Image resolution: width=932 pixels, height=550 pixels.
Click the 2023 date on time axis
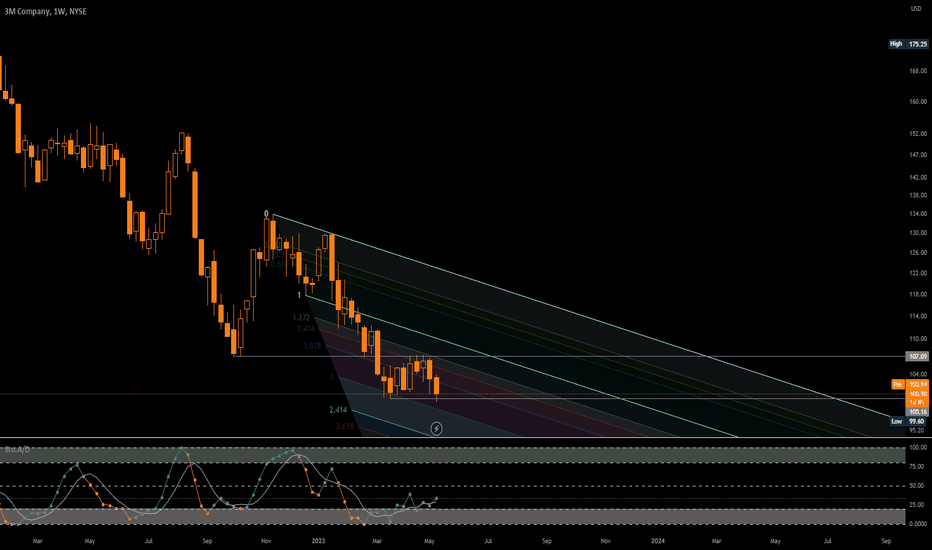tap(318, 541)
